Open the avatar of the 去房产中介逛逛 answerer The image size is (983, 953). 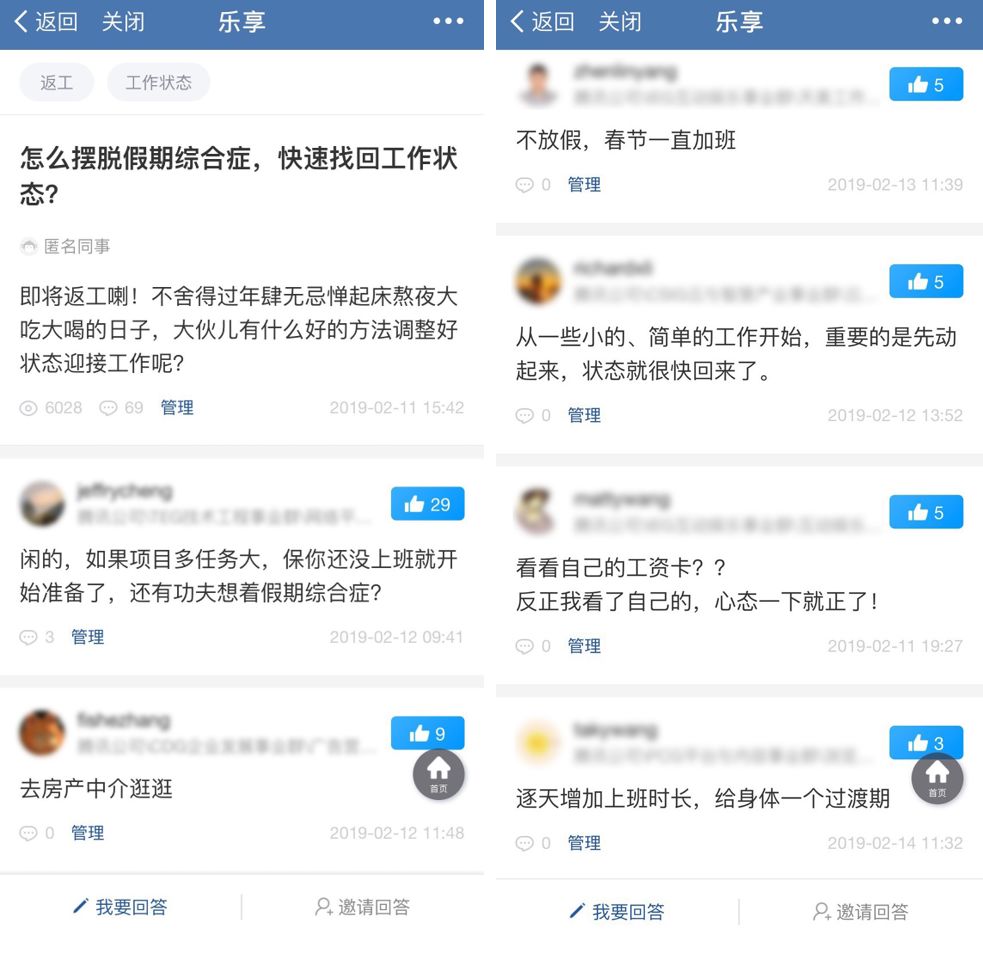[x=42, y=733]
